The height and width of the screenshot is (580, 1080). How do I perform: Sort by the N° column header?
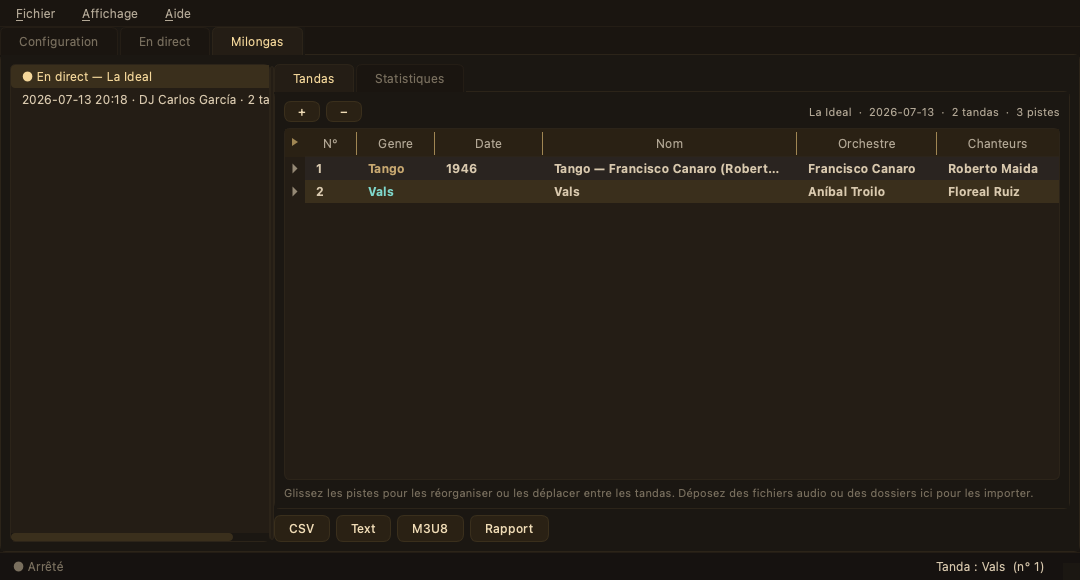point(331,143)
